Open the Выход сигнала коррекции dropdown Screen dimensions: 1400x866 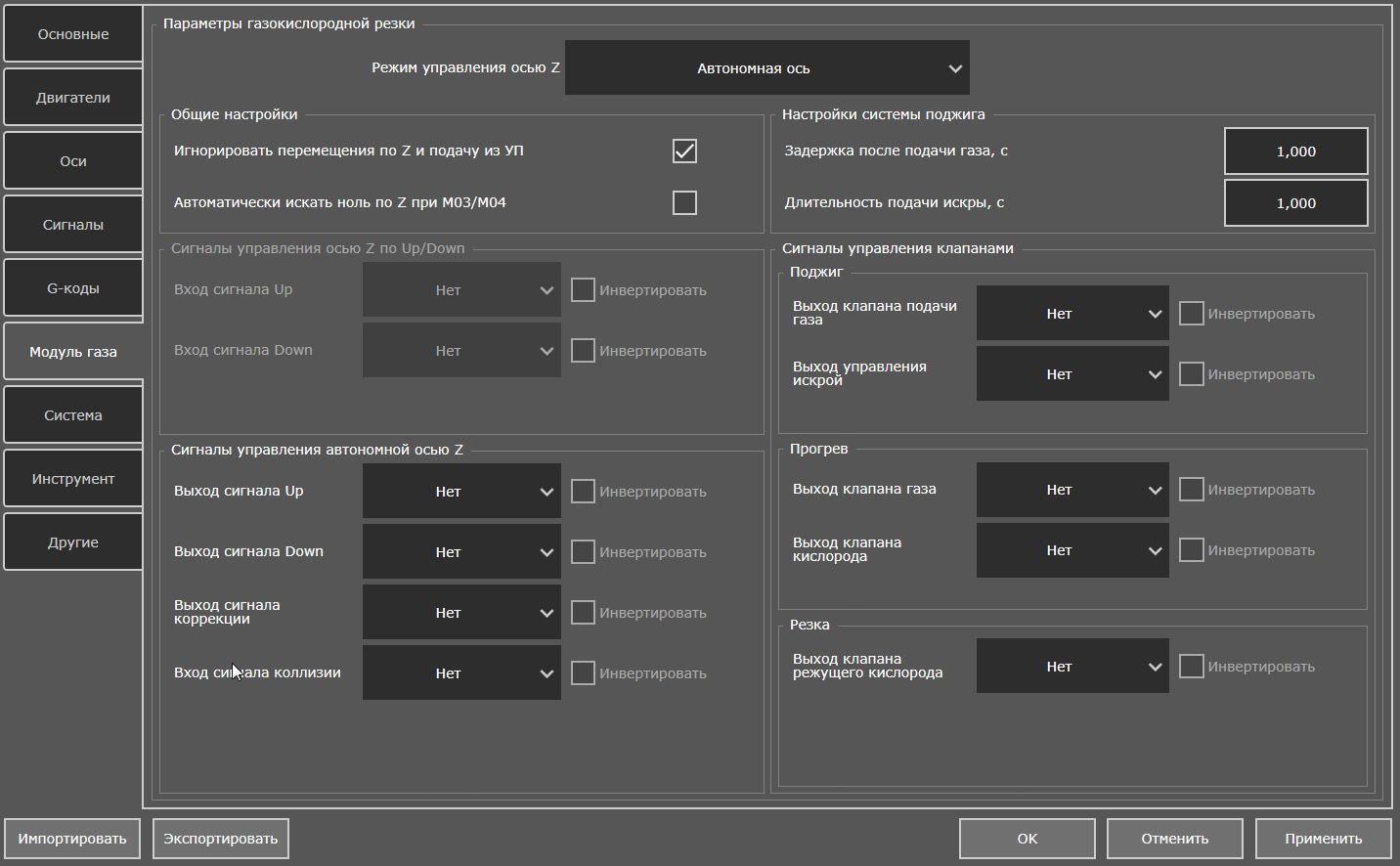461,612
